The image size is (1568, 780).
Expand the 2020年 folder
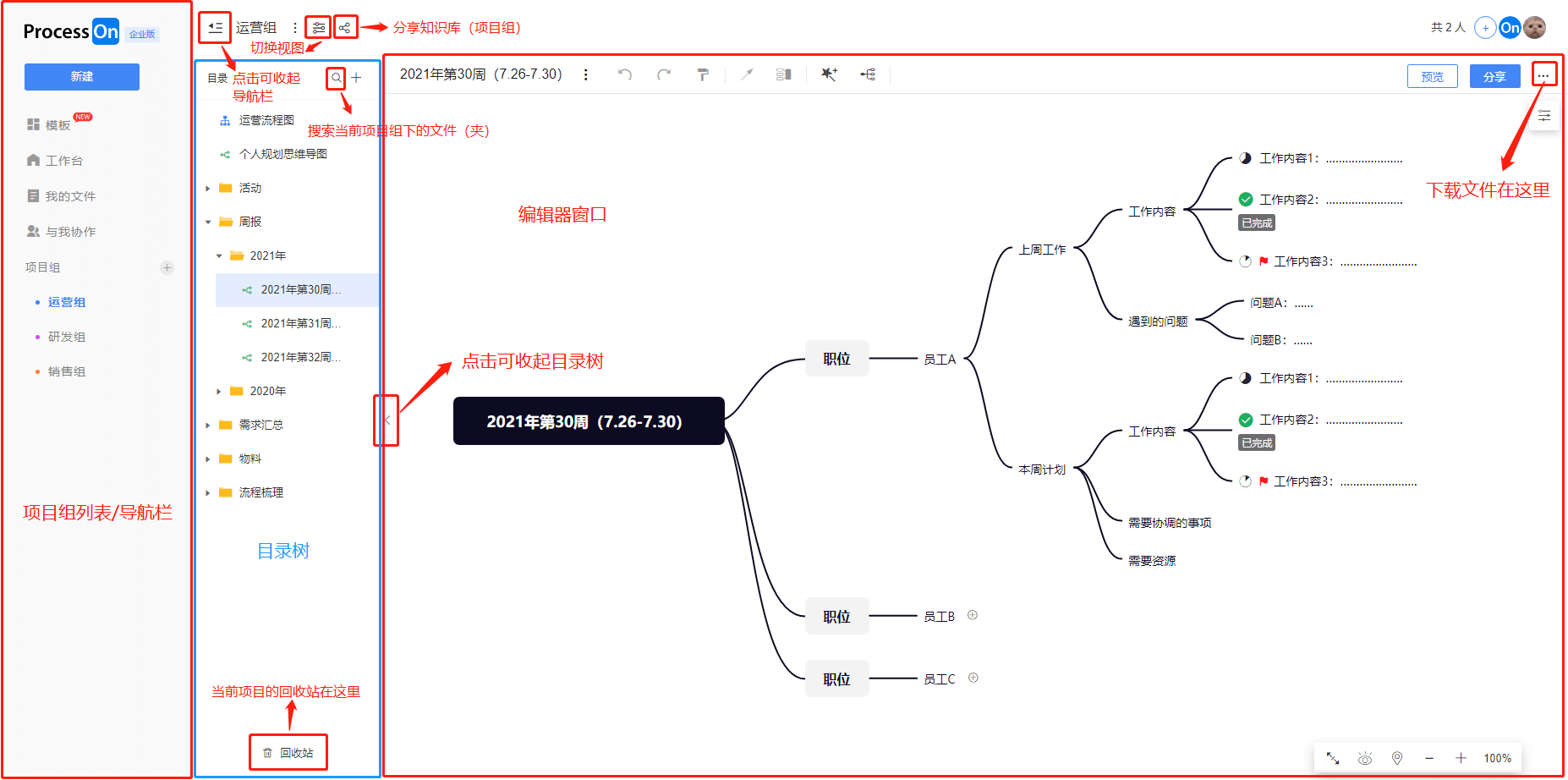point(219,392)
